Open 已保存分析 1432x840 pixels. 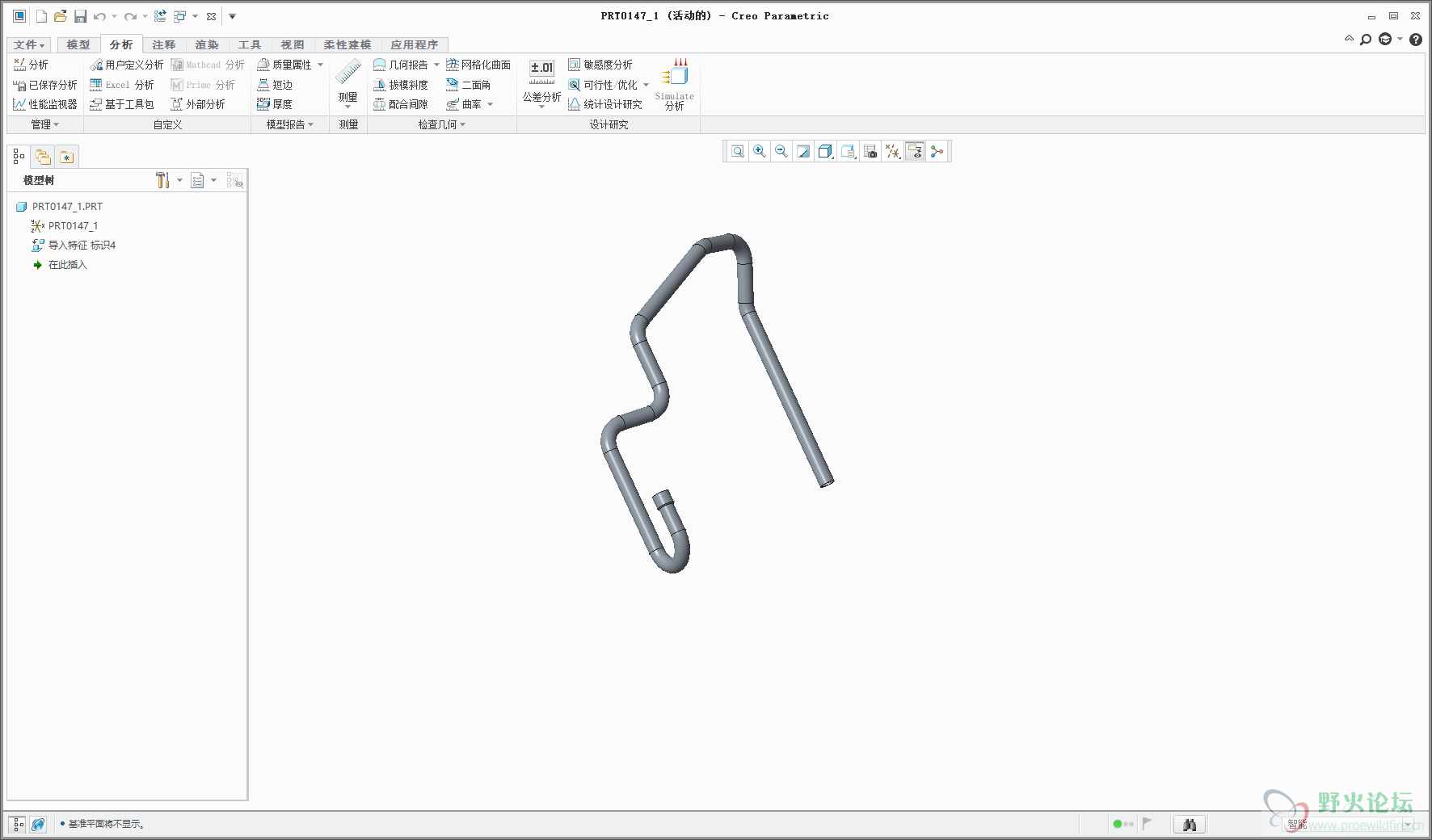point(45,85)
